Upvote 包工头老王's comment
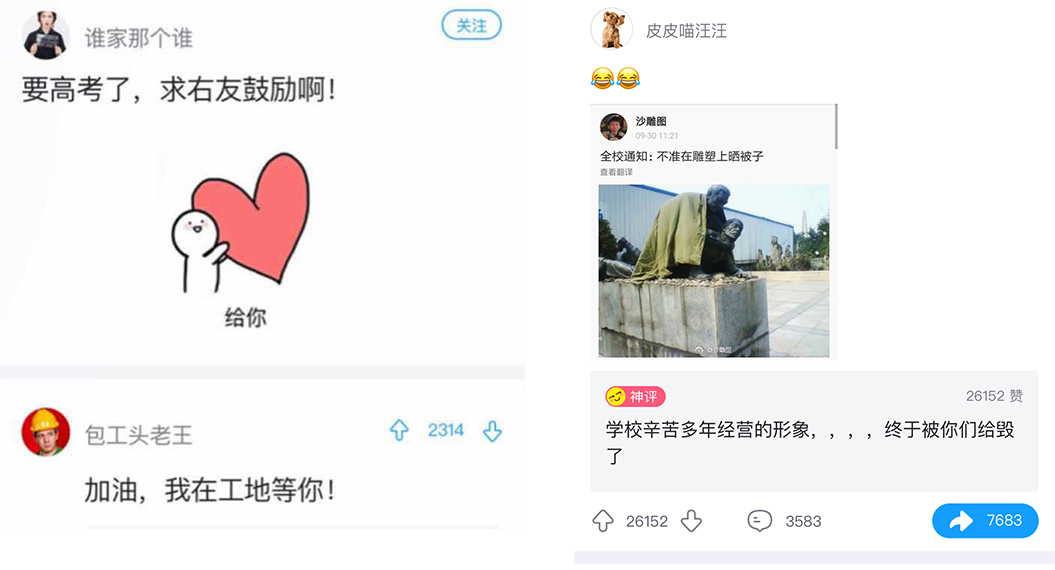1055x570 pixels. (399, 431)
